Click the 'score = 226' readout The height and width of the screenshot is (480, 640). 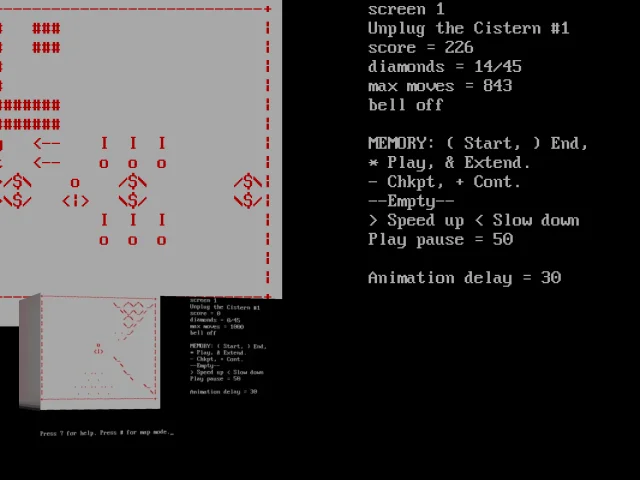(x=420, y=48)
